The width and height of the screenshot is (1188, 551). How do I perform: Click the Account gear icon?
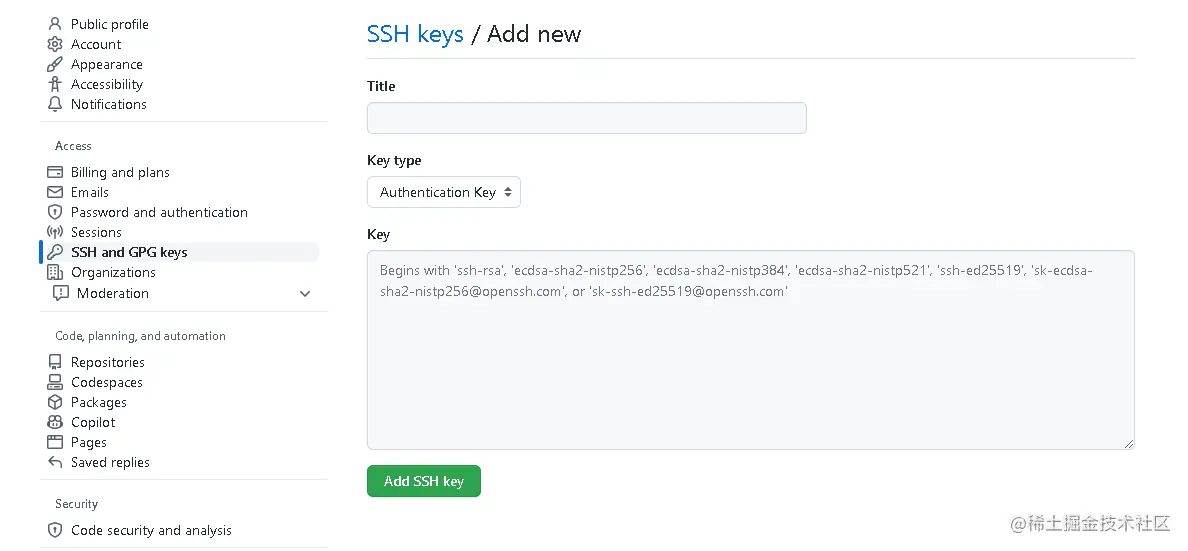click(55, 44)
